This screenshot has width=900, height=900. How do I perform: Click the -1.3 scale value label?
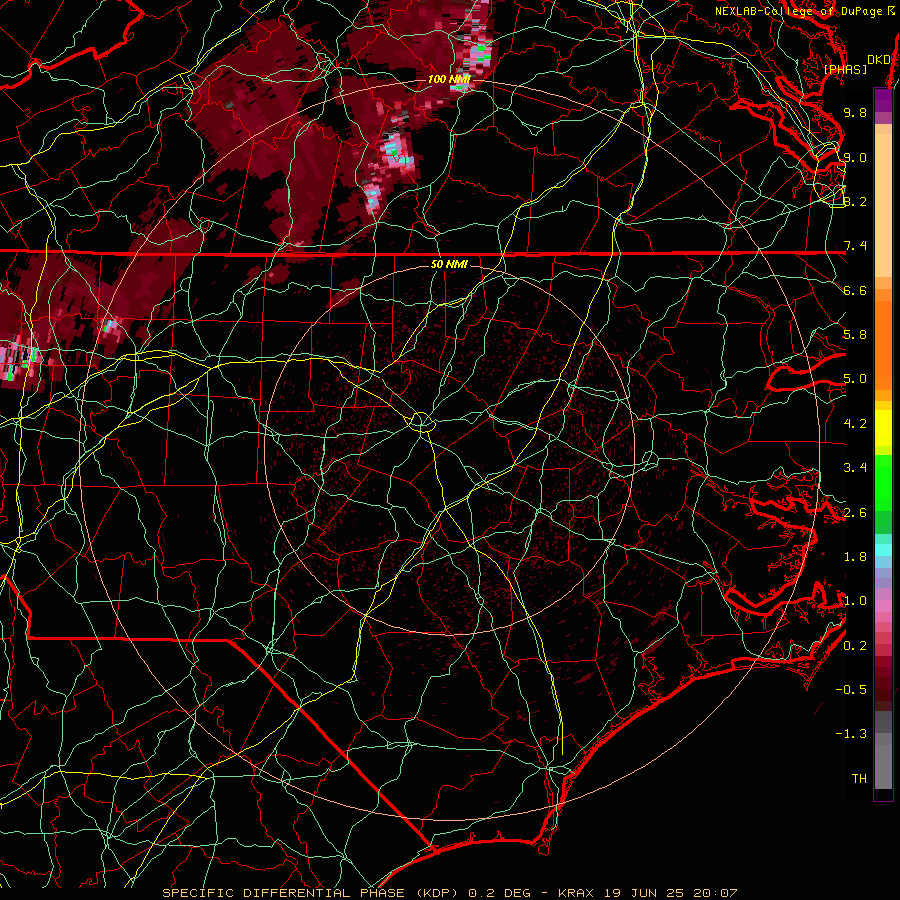[851, 734]
